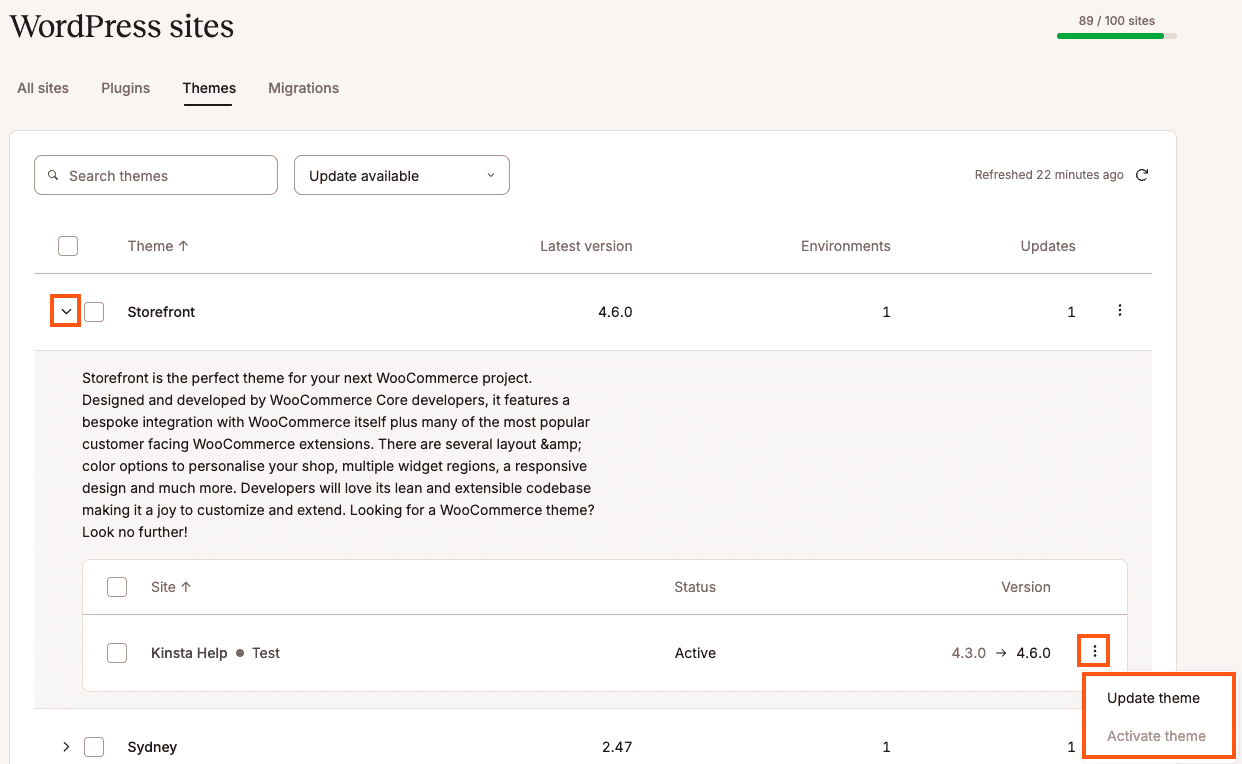
Task: Open the Update available filter dropdown
Action: [x=401, y=175]
